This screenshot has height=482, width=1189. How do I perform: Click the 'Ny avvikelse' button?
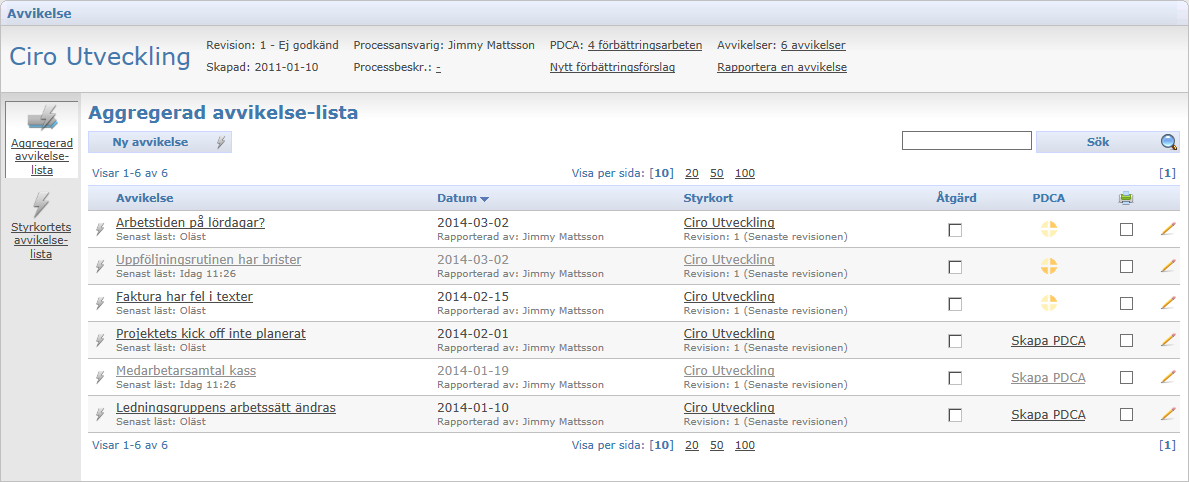(160, 142)
